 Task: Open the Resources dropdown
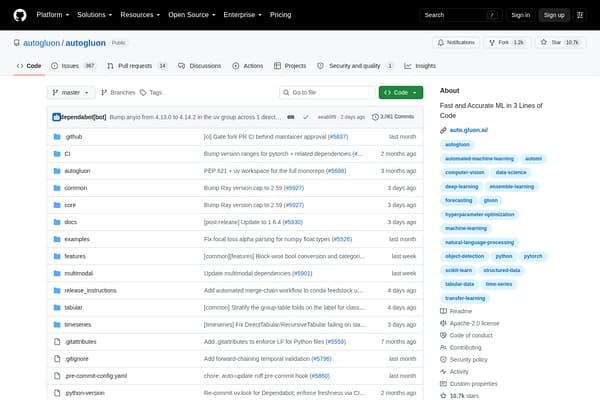click(x=140, y=15)
